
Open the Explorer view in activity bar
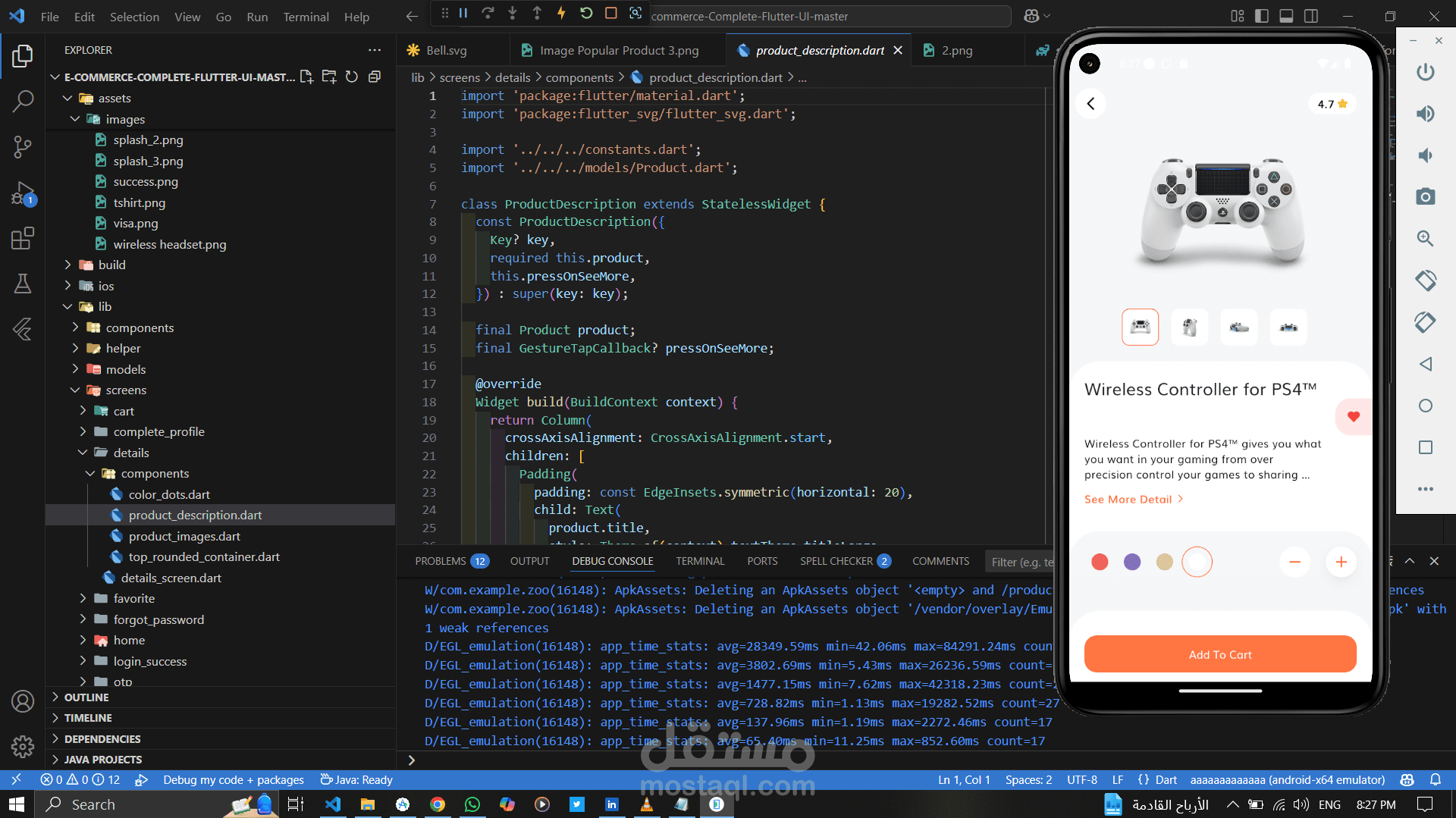click(23, 55)
